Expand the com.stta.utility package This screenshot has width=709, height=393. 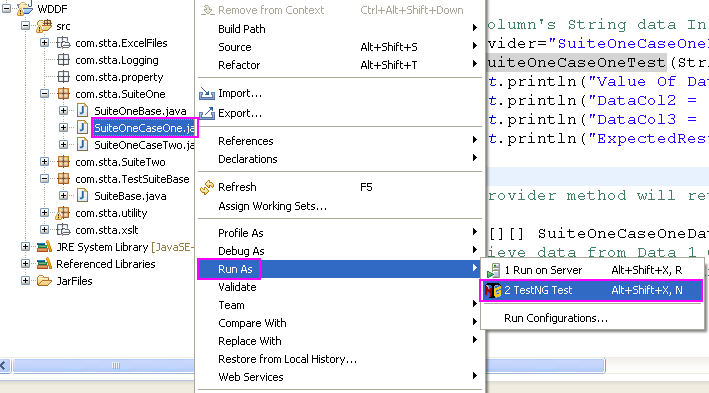44,213
